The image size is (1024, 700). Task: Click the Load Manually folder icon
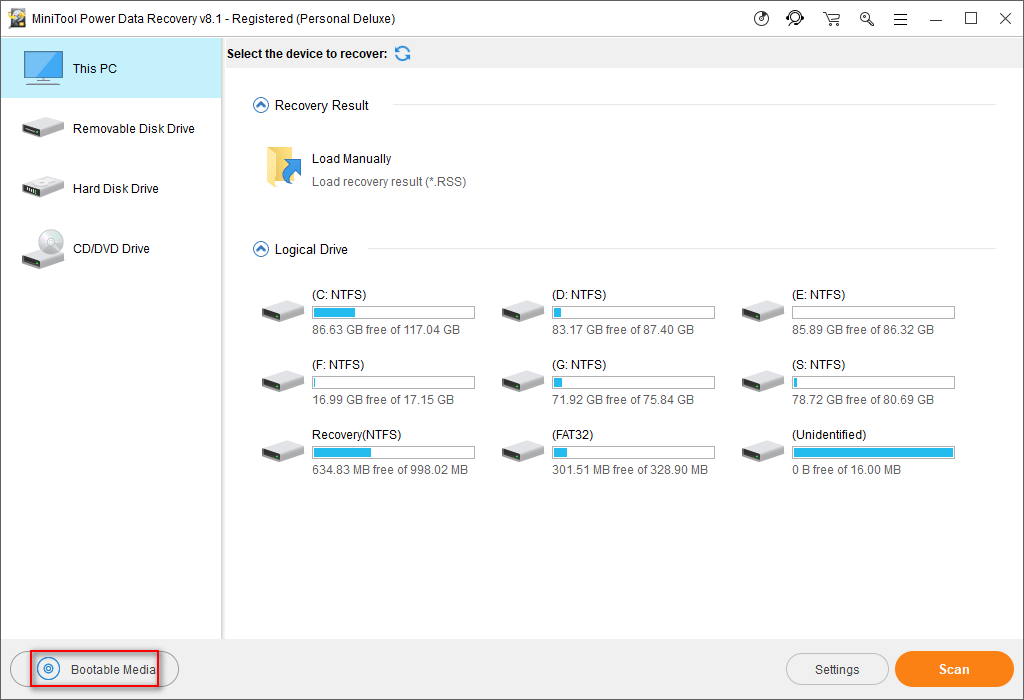[x=283, y=167]
